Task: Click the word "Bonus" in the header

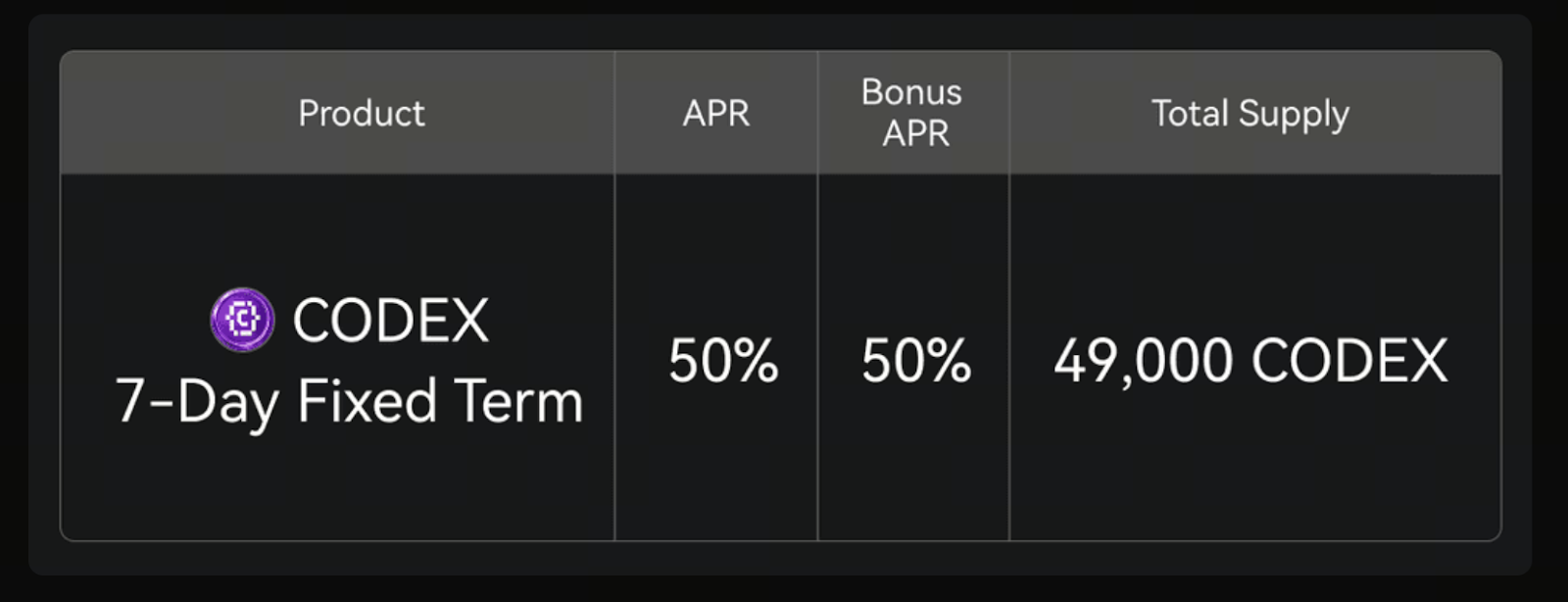Action: pos(911,92)
